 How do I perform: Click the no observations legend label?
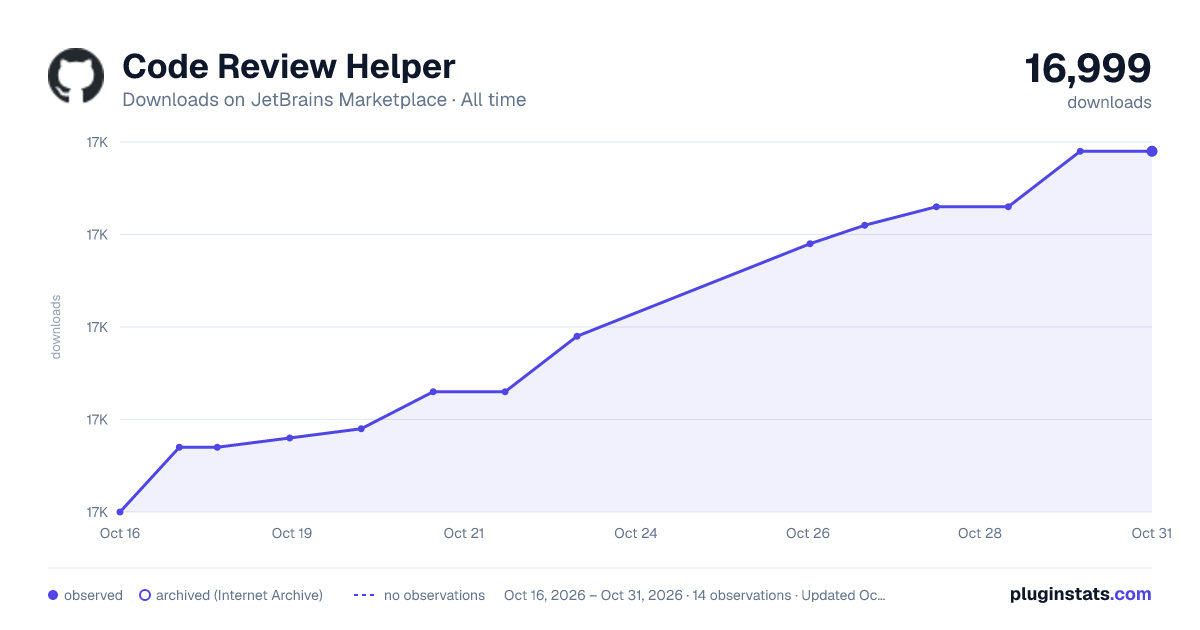(434, 595)
